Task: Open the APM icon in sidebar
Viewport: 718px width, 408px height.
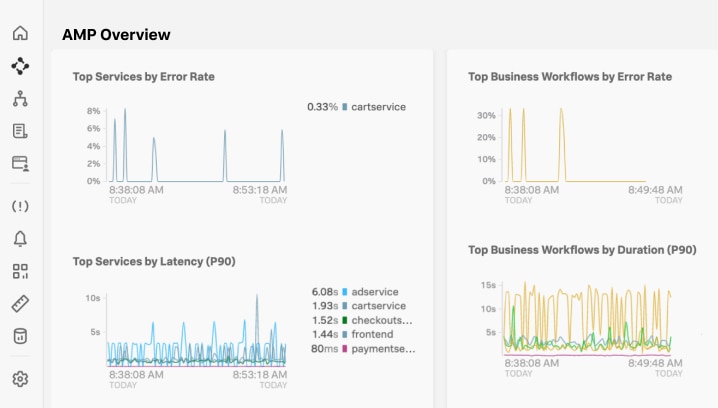Action: (20, 66)
